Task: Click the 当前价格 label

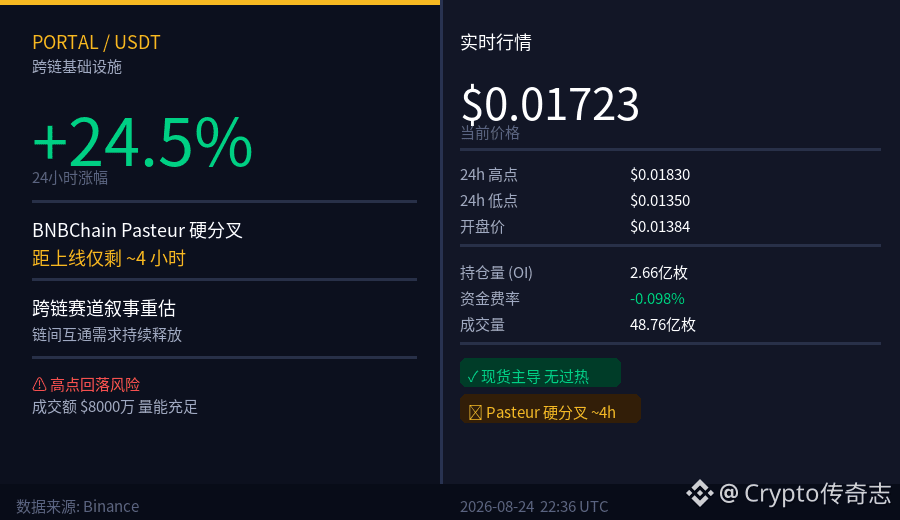Action: point(490,133)
